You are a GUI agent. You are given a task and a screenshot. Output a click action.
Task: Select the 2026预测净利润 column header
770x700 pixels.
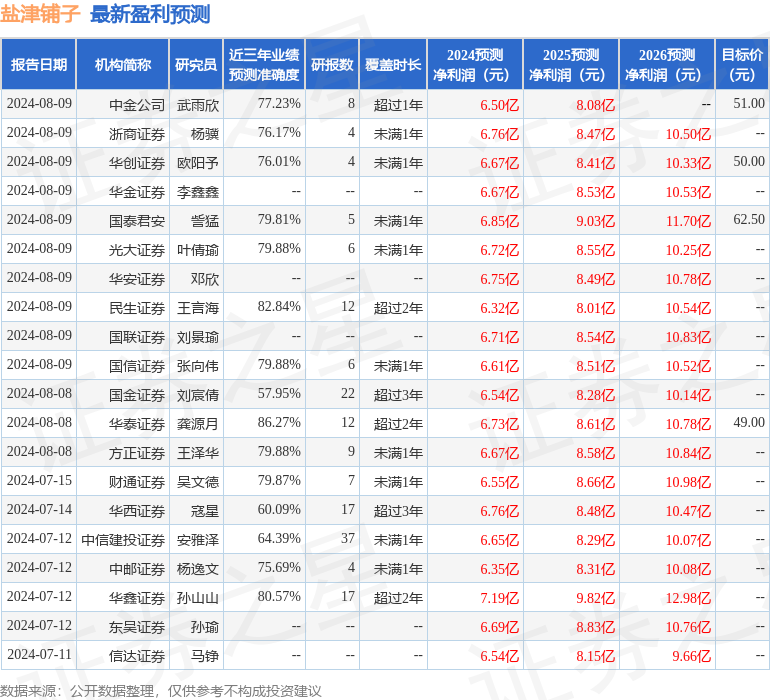point(667,64)
